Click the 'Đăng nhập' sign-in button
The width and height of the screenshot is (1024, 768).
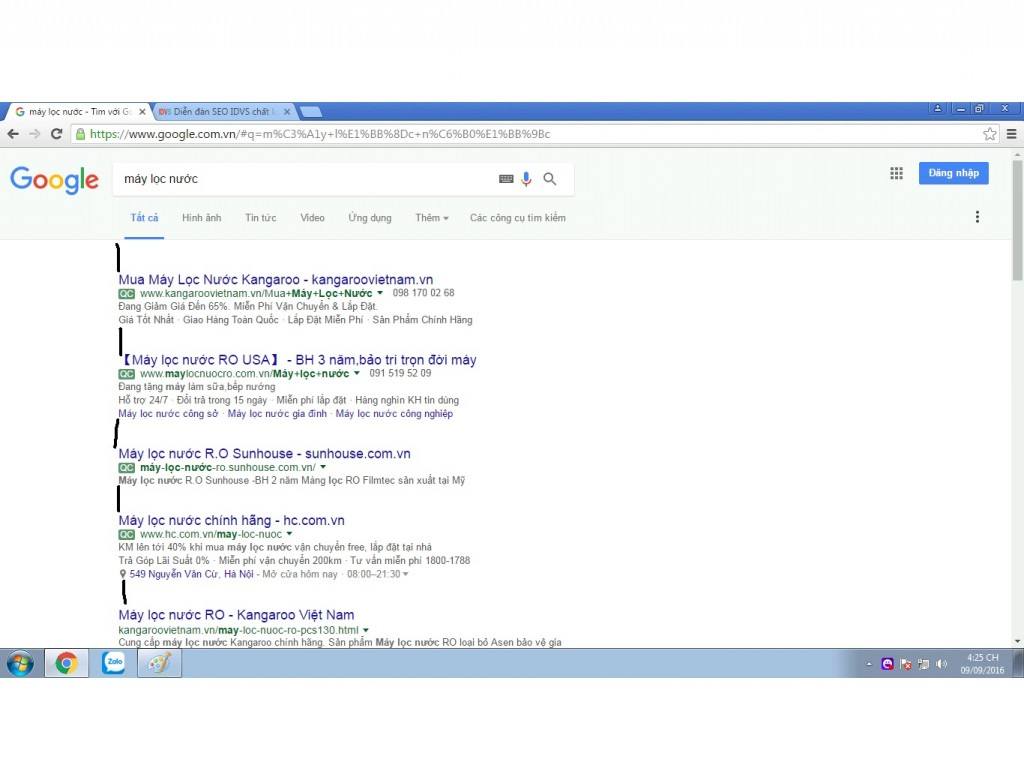(953, 173)
